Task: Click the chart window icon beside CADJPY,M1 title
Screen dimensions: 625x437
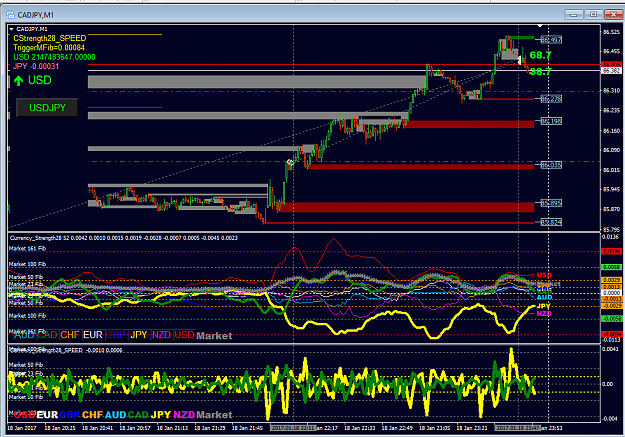Action: tap(11, 15)
